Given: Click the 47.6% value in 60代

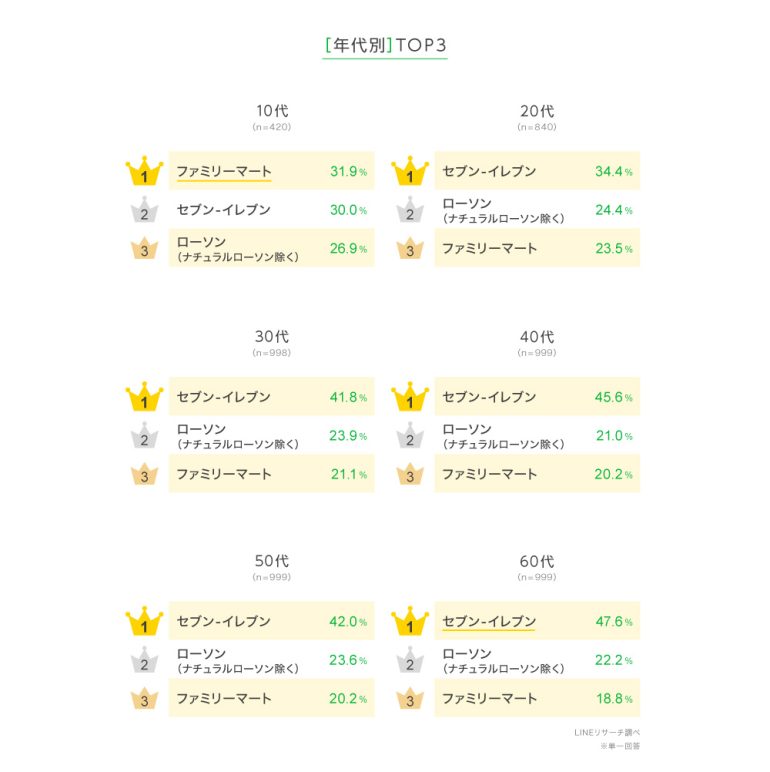Looking at the screenshot, I should 614,621.
